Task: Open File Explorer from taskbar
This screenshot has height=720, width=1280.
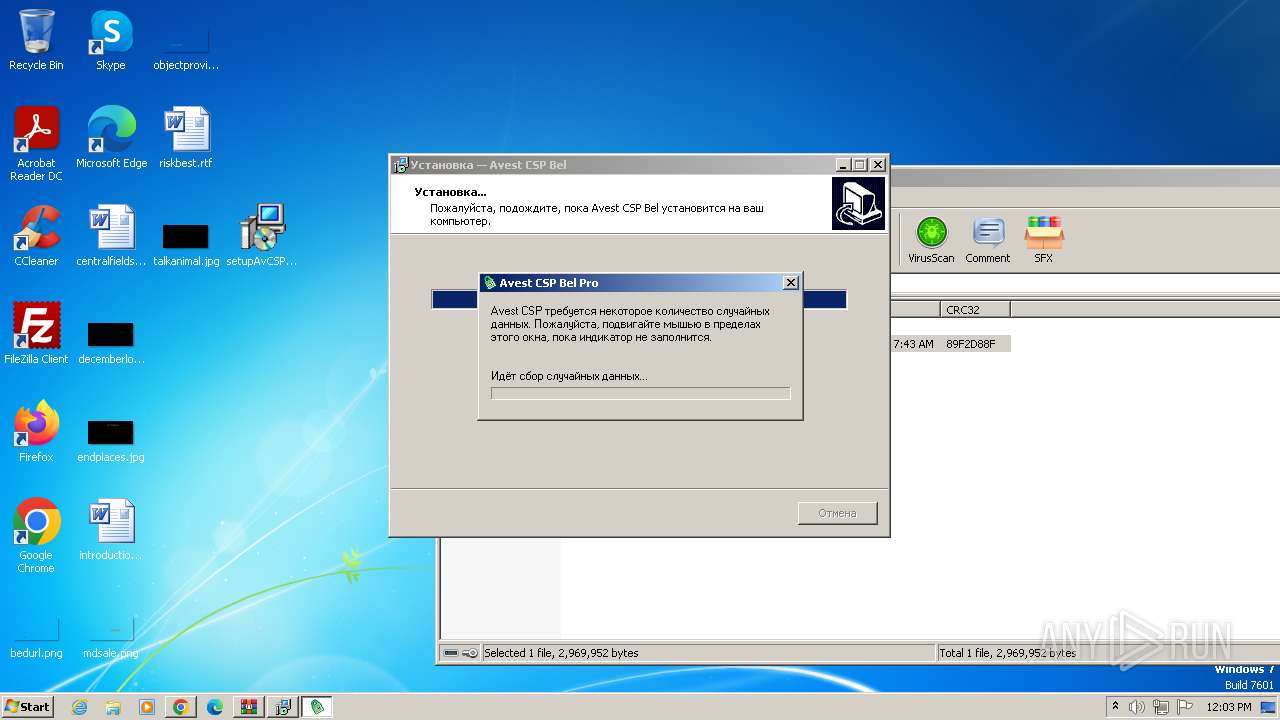Action: tap(113, 707)
